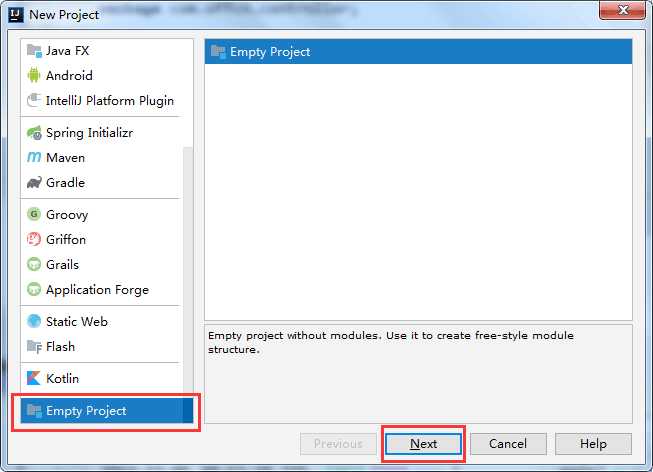Click the Groovy G icon
Viewport: 653px width, 472px height.
[x=34, y=215]
